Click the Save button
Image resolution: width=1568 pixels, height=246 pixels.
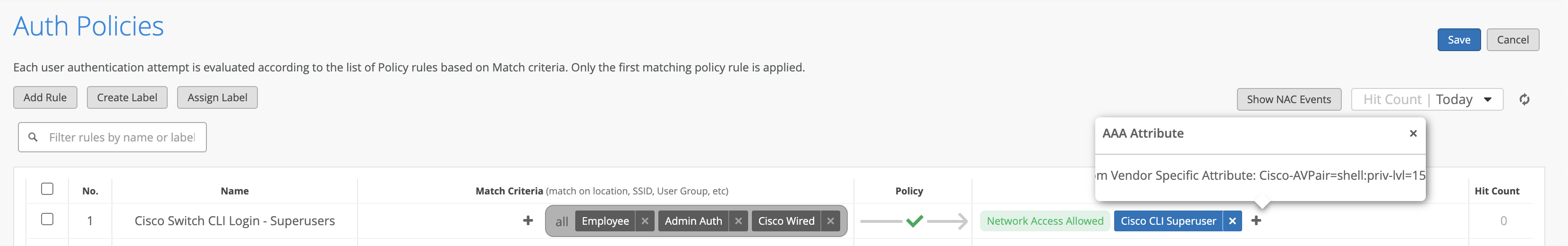tap(1458, 40)
